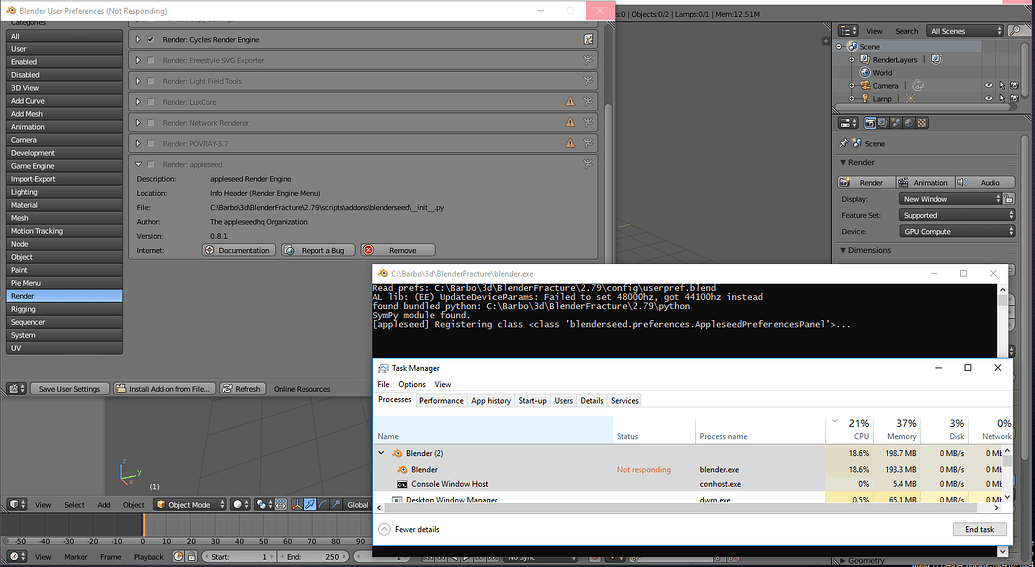1035x567 pixels.
Task: Collapse the appleseed add-on details triangle
Action: click(138, 164)
